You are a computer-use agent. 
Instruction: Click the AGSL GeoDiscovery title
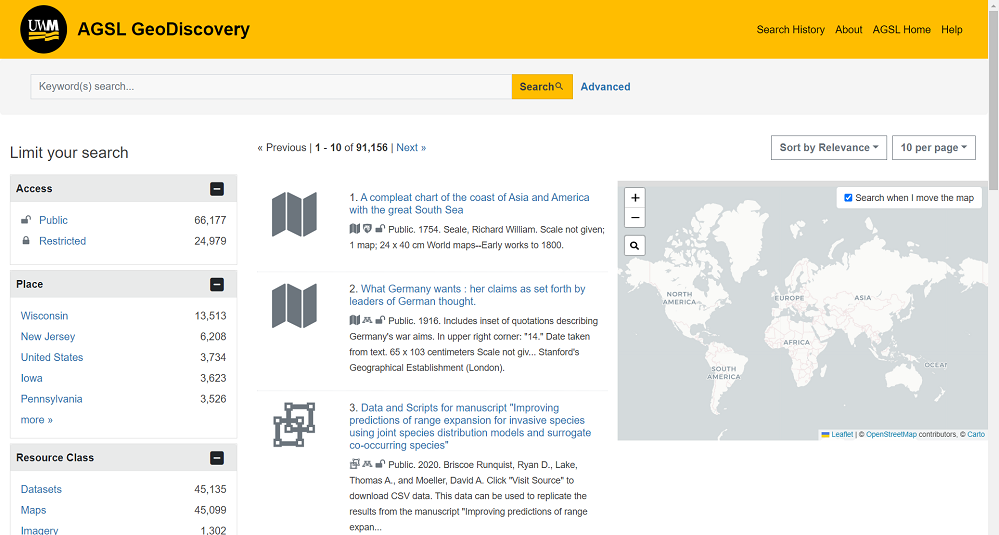163,29
